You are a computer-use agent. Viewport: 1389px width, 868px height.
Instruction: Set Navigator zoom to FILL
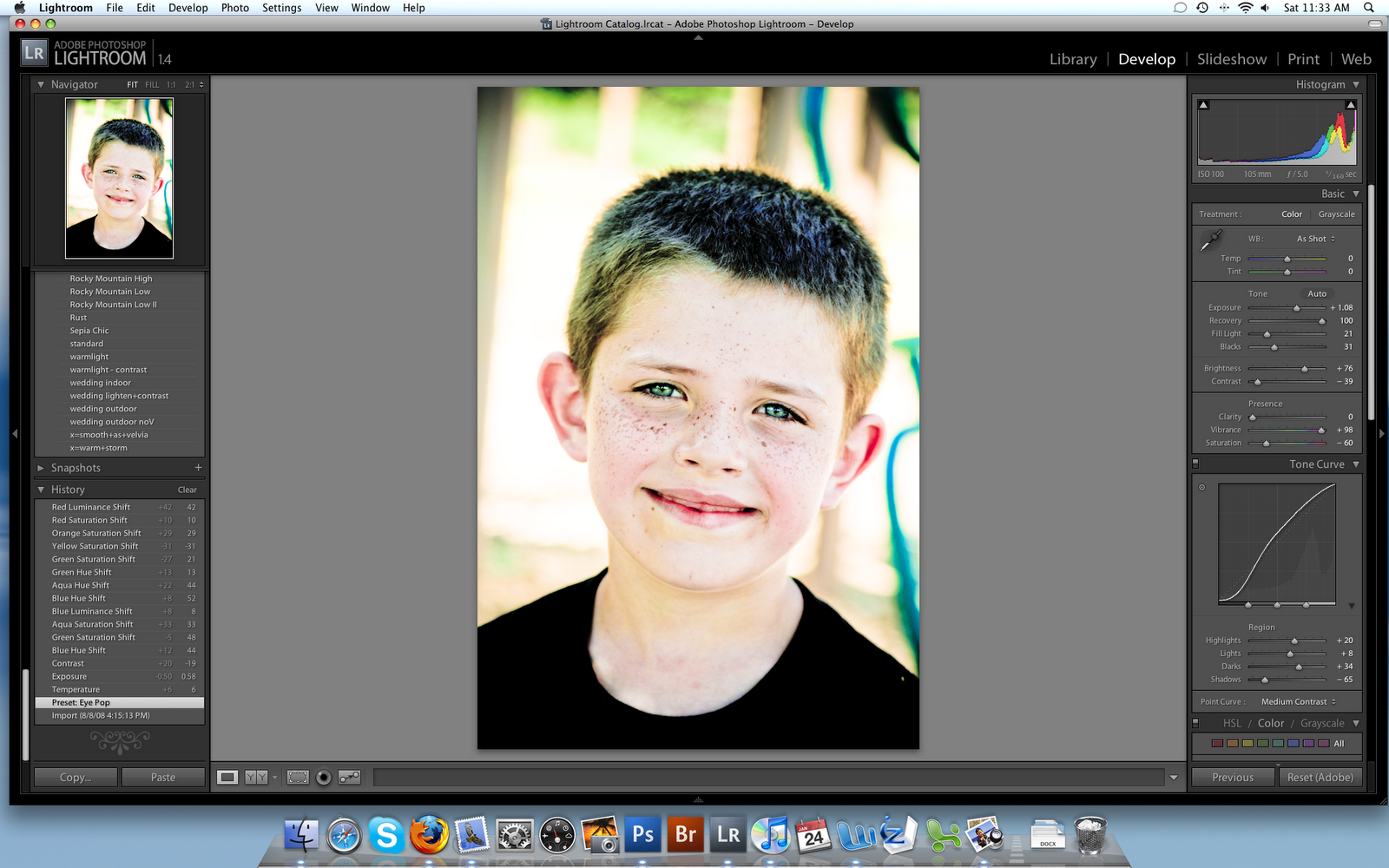coord(152,85)
